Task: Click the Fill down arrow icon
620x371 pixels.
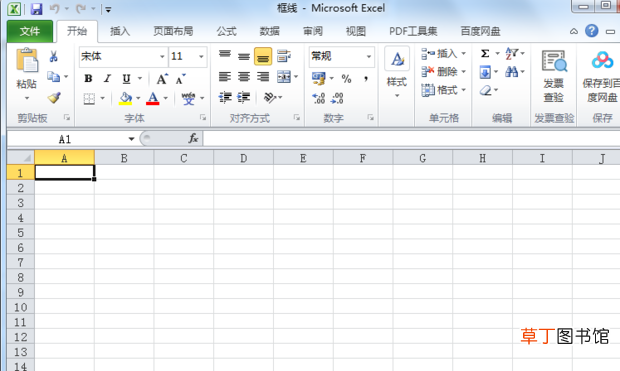Action: (x=485, y=72)
